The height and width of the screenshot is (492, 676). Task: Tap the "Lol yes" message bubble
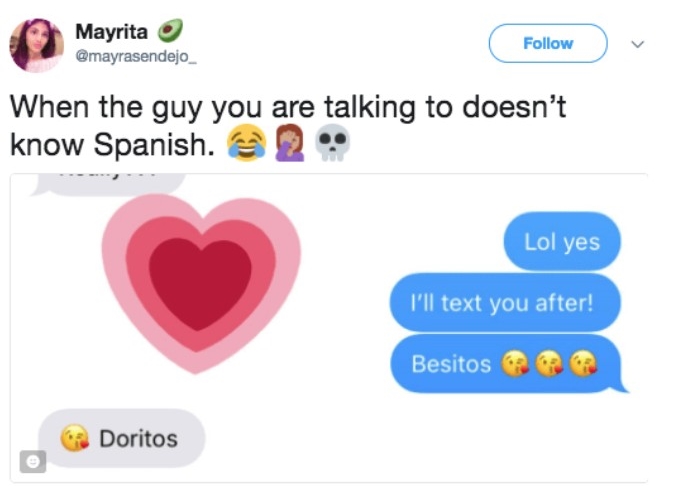(x=562, y=241)
